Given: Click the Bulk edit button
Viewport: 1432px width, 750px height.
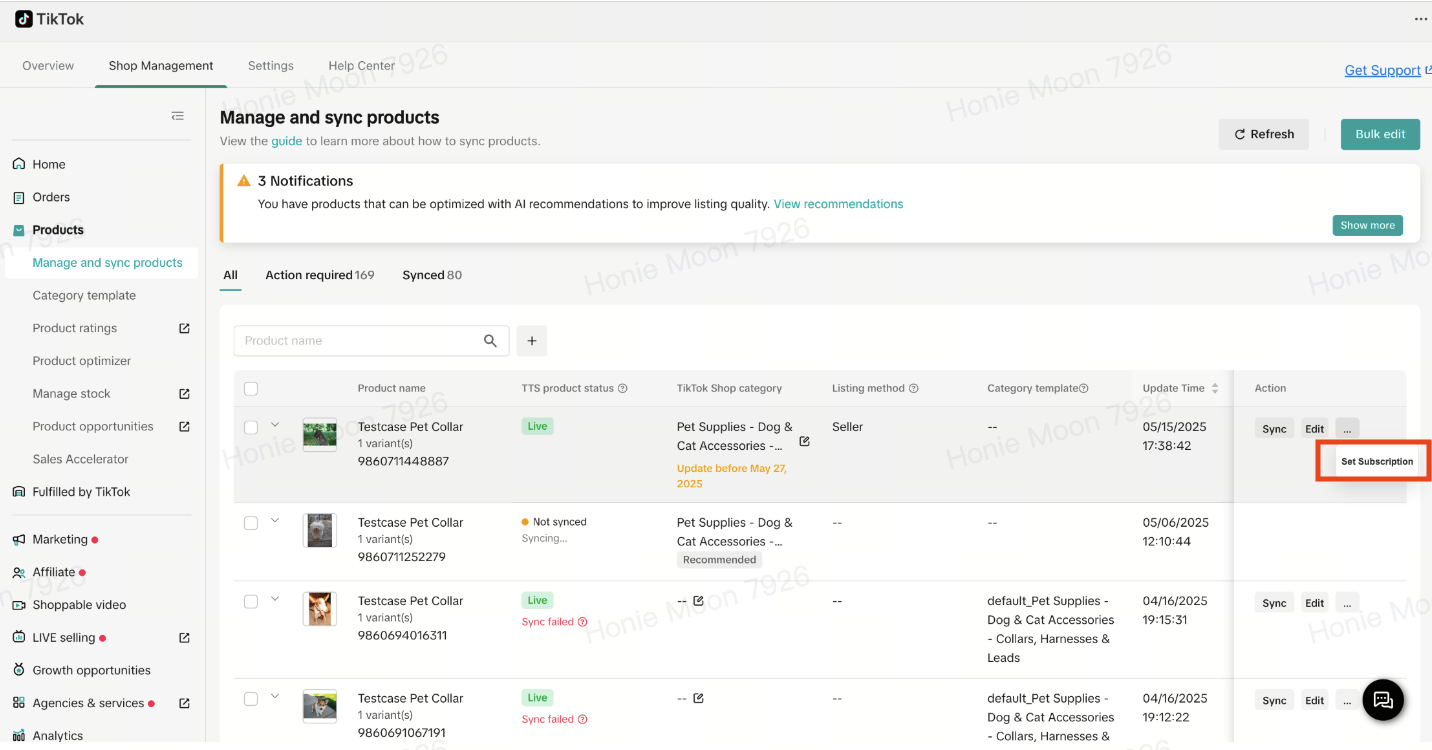Looking at the screenshot, I should (x=1380, y=134).
